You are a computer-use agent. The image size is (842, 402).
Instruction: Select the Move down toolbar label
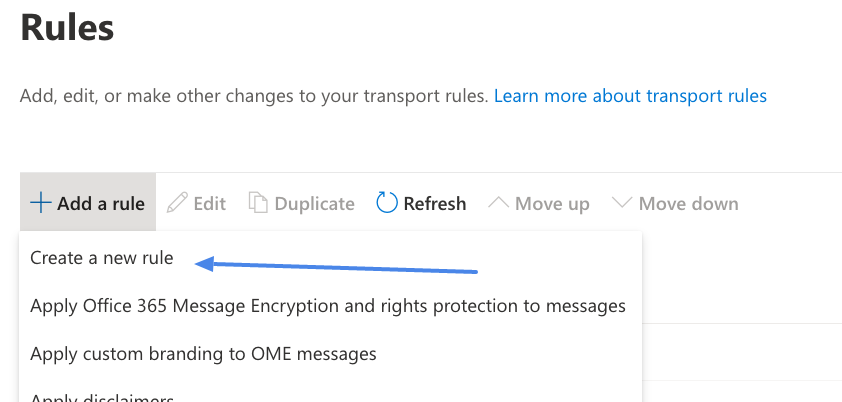(689, 204)
